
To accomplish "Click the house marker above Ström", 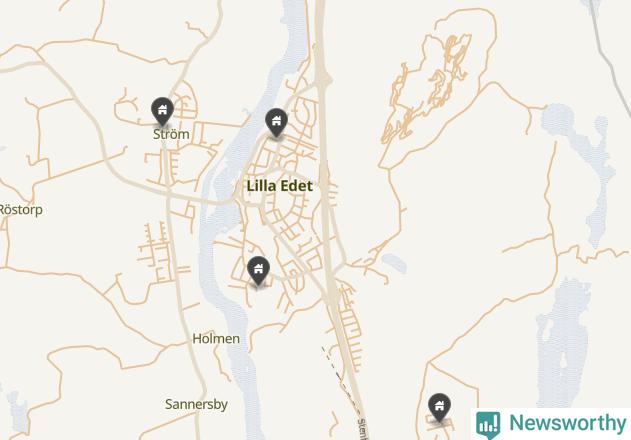I will [162, 111].
